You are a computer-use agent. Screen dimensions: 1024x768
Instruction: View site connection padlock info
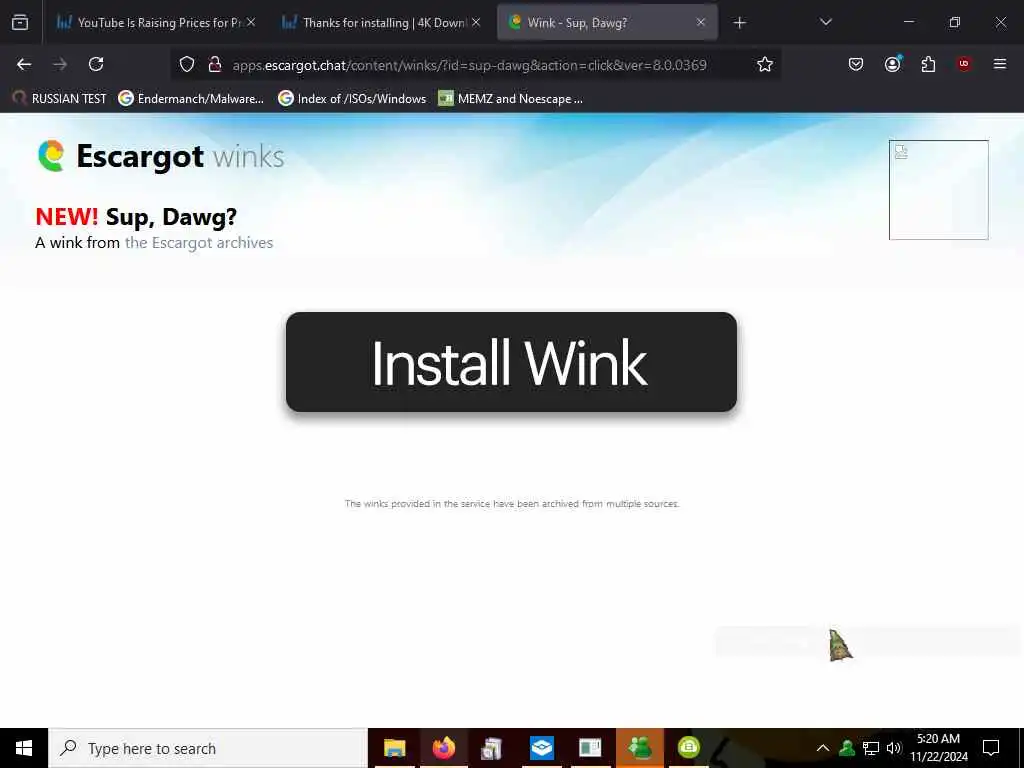click(x=214, y=64)
